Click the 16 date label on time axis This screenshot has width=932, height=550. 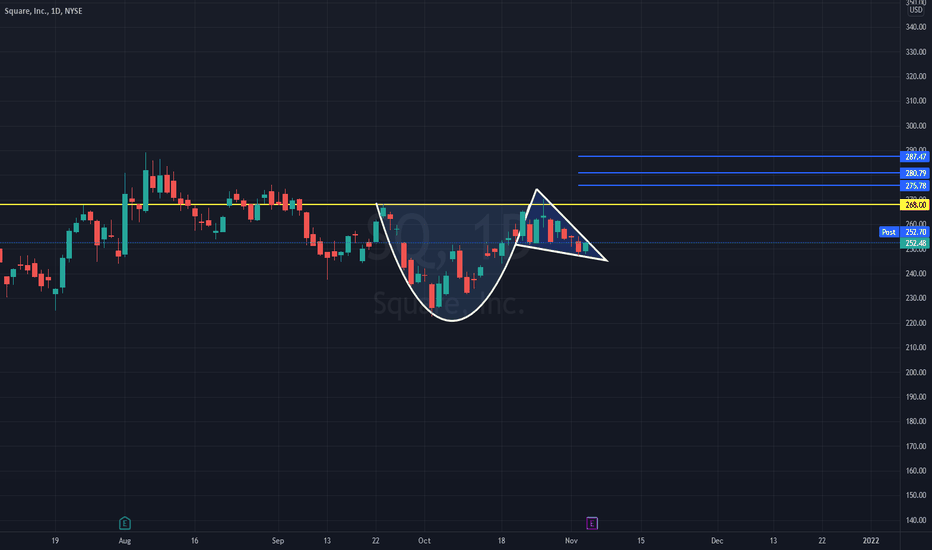click(194, 540)
